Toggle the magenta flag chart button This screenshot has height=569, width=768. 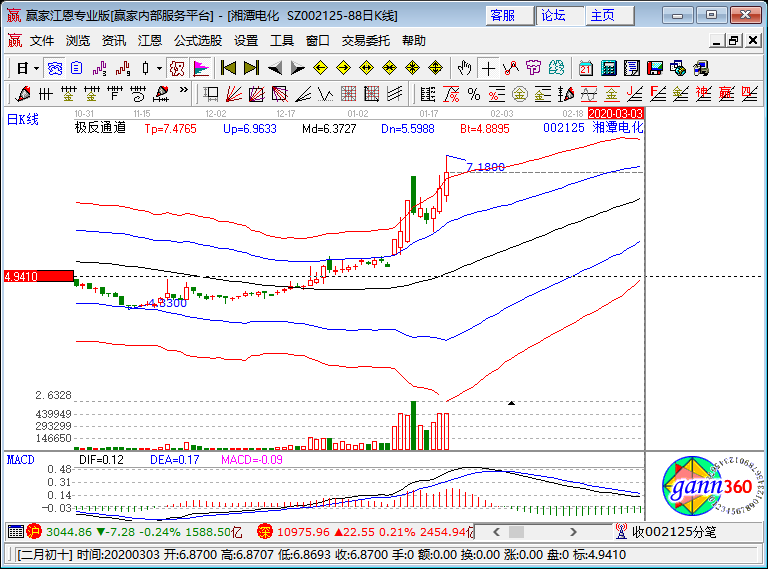click(x=201, y=68)
